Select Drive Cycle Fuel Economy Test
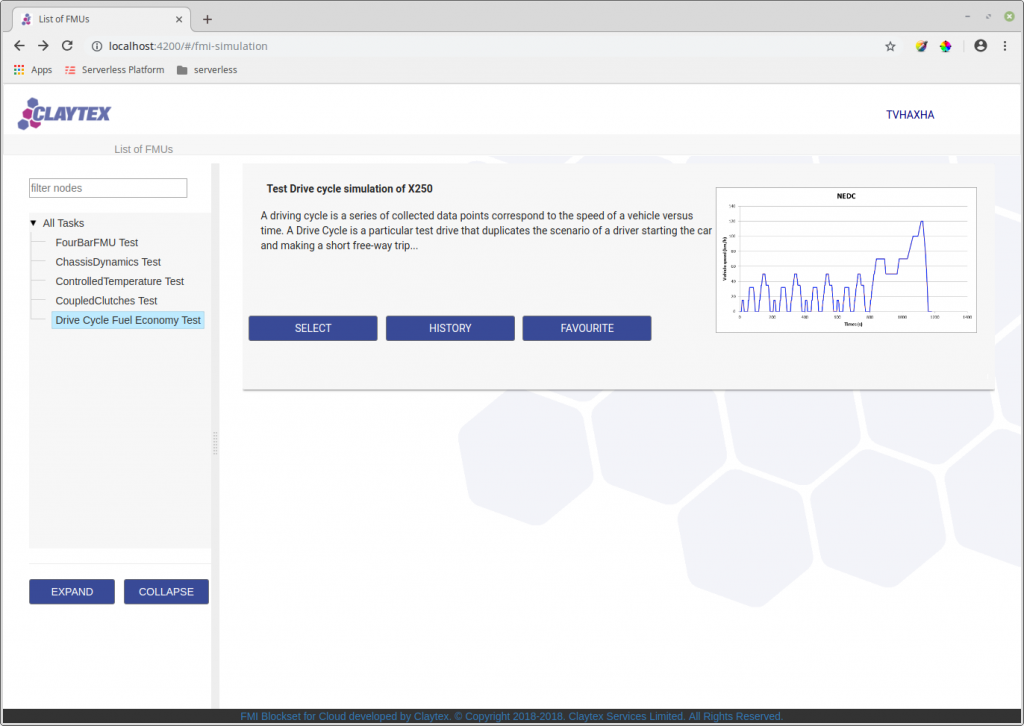Screen dimensions: 1024x726 coord(128,320)
